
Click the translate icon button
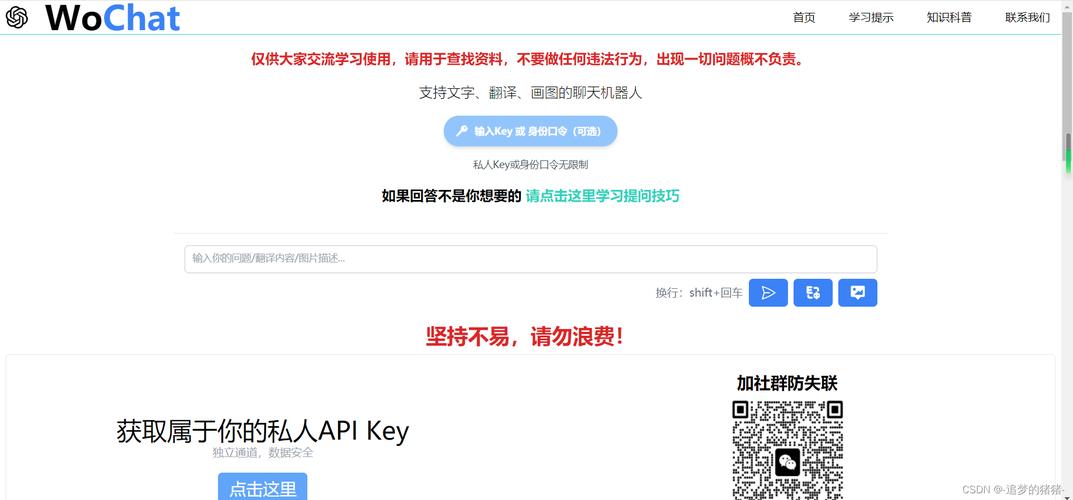pyautogui.click(x=813, y=293)
